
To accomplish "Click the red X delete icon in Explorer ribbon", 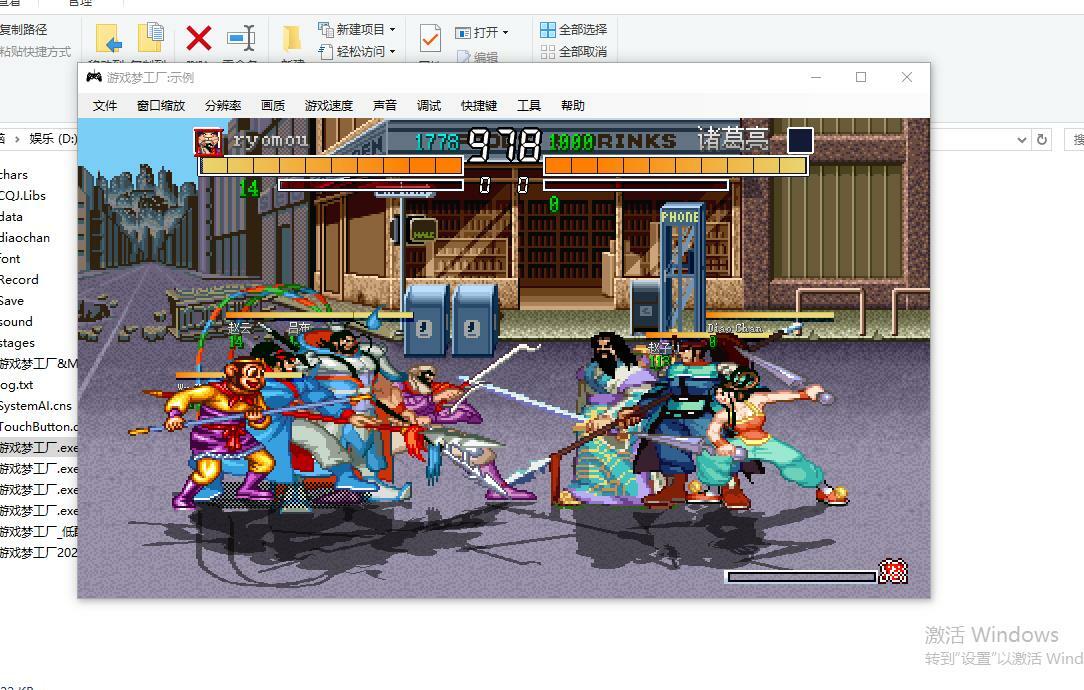I will click(x=199, y=38).
